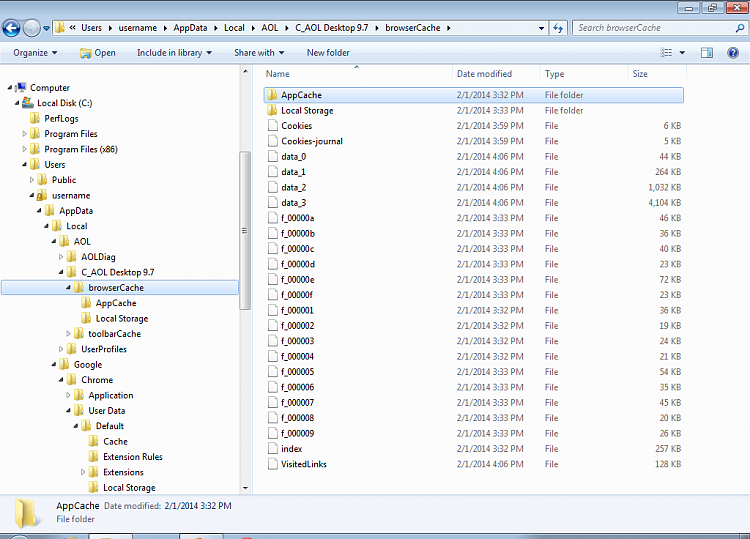Viewport: 750px width, 539px height.
Task: Open the Share with menu
Action: (x=259, y=53)
